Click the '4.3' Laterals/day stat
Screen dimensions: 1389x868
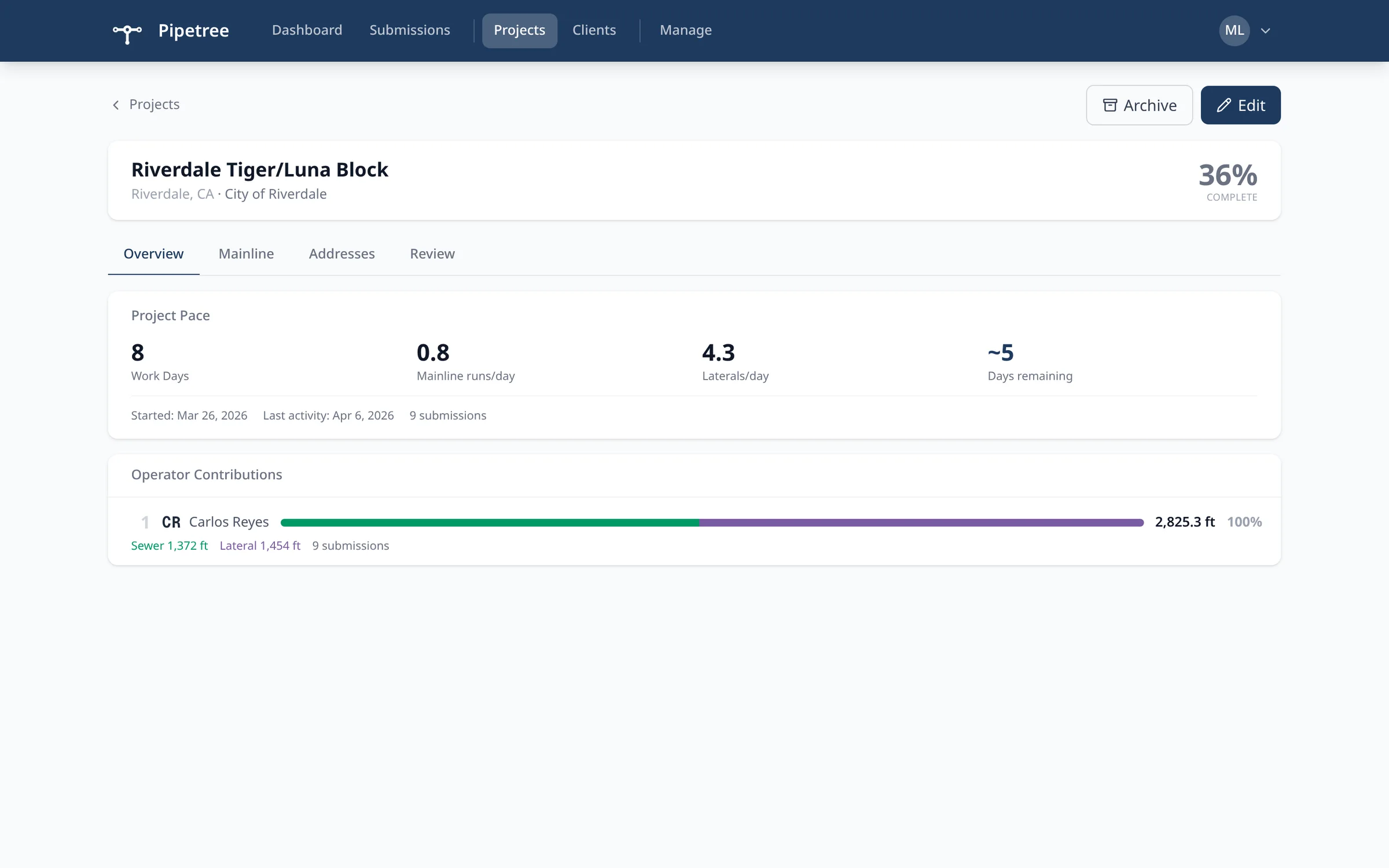(718, 352)
